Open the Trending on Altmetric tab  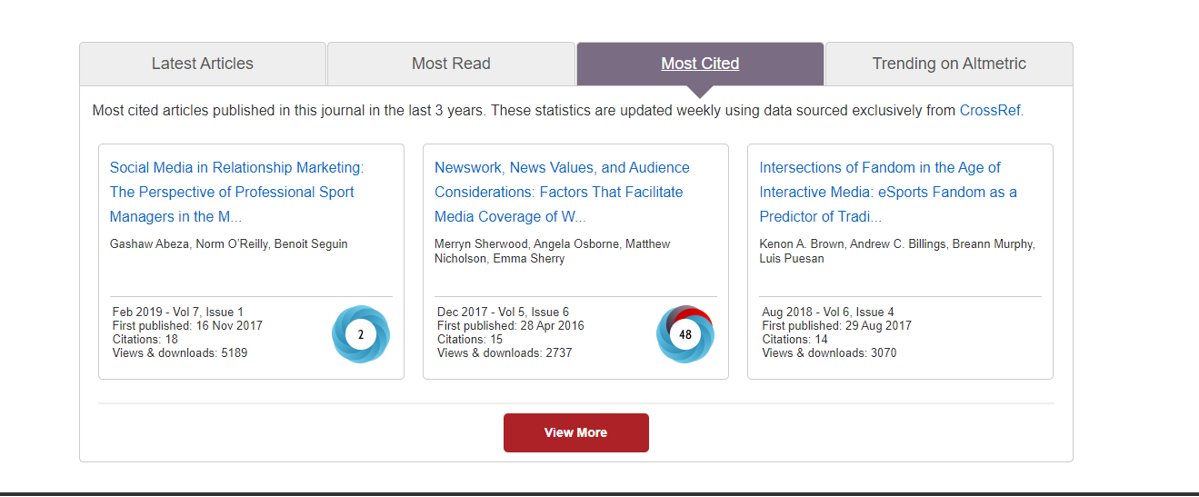coord(949,64)
